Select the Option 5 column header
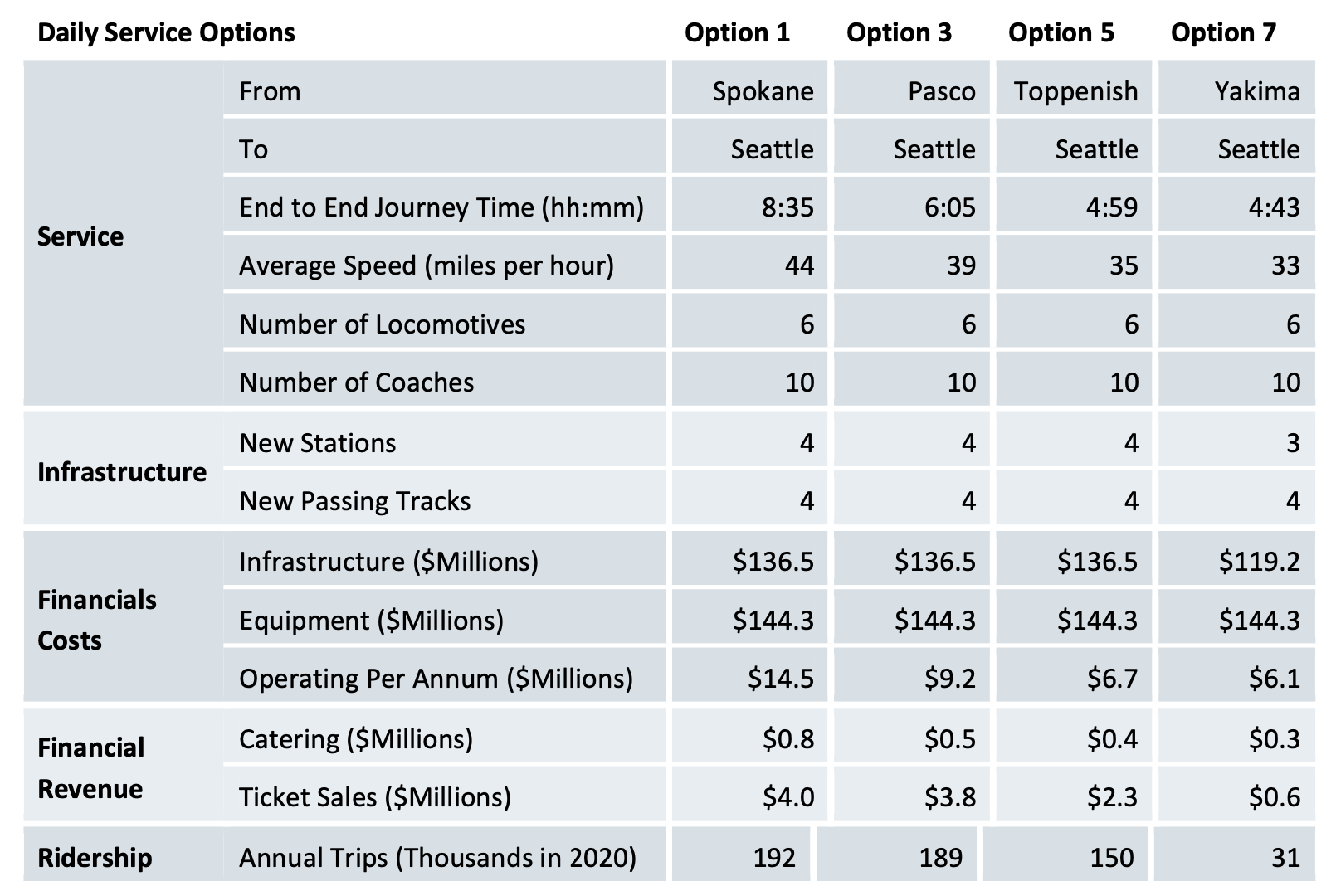 pos(1061,32)
